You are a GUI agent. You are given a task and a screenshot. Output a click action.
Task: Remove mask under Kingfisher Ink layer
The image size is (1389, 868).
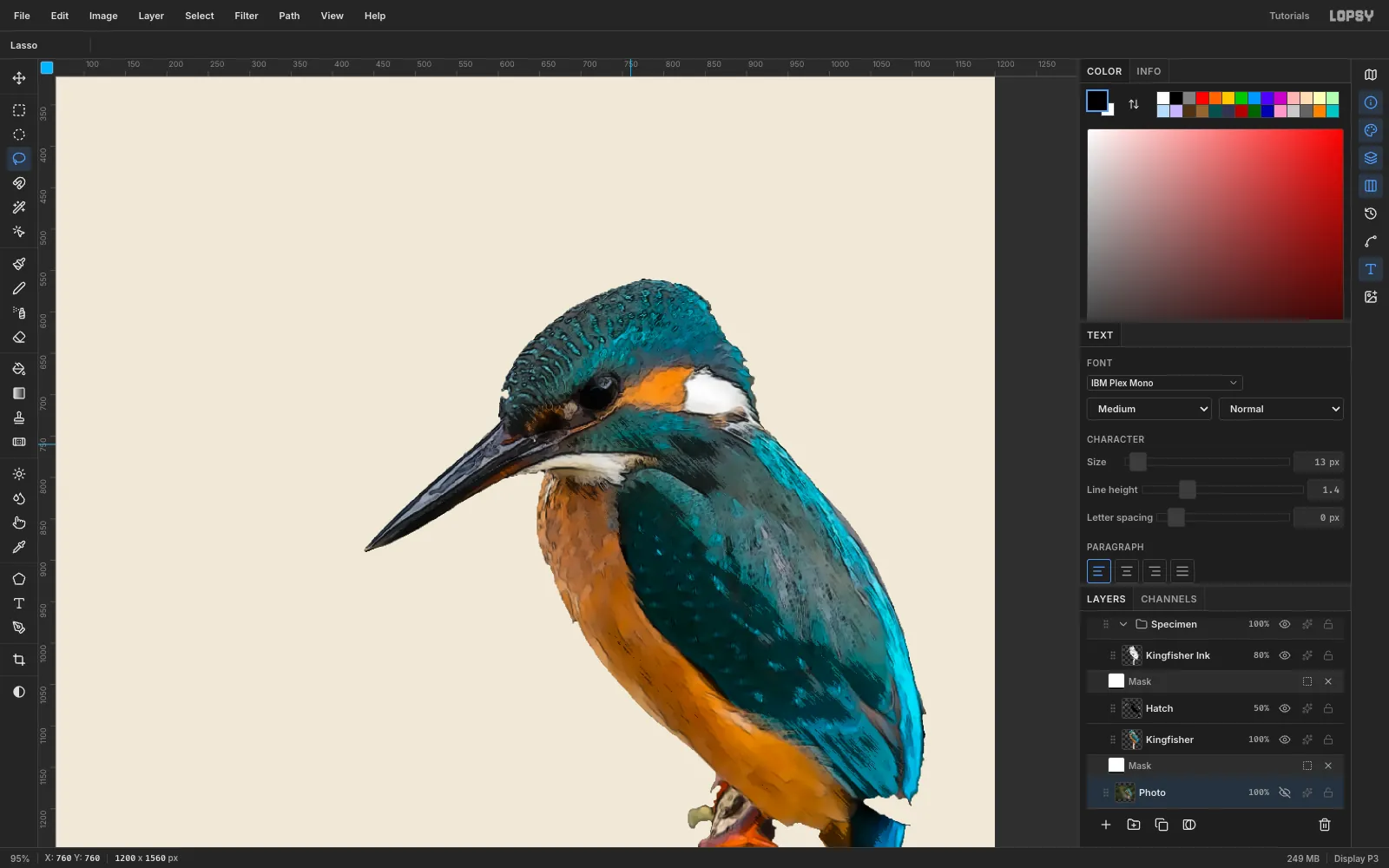pos(1328,681)
